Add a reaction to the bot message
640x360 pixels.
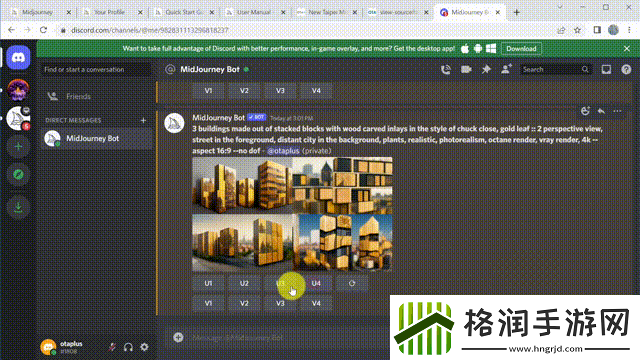pyautogui.click(x=585, y=111)
